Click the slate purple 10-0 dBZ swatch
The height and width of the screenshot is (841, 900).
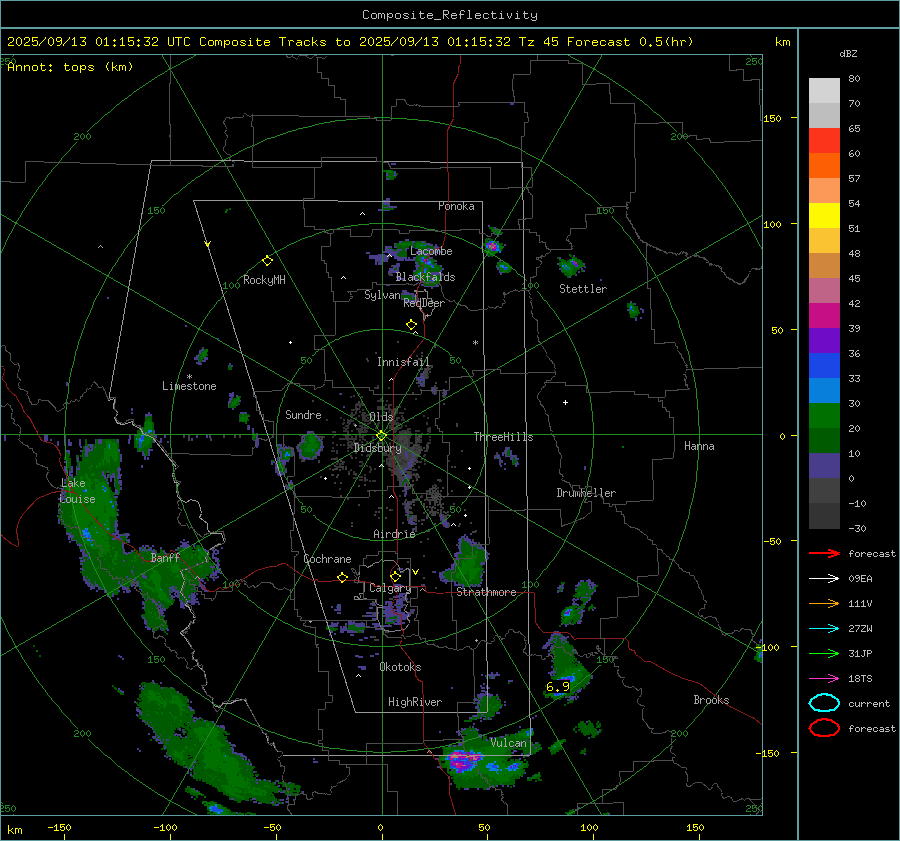click(824, 466)
